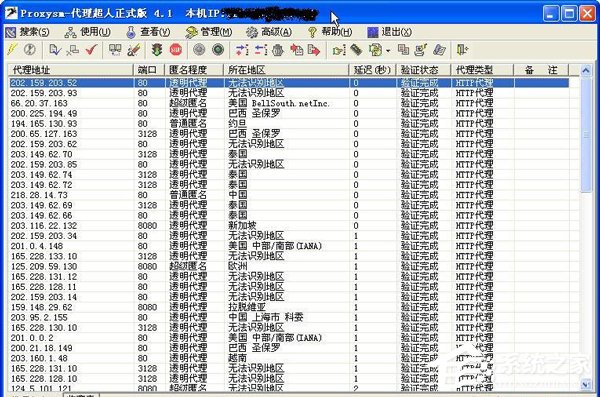Open dropdown arrow beside green document icon

(x=388, y=51)
